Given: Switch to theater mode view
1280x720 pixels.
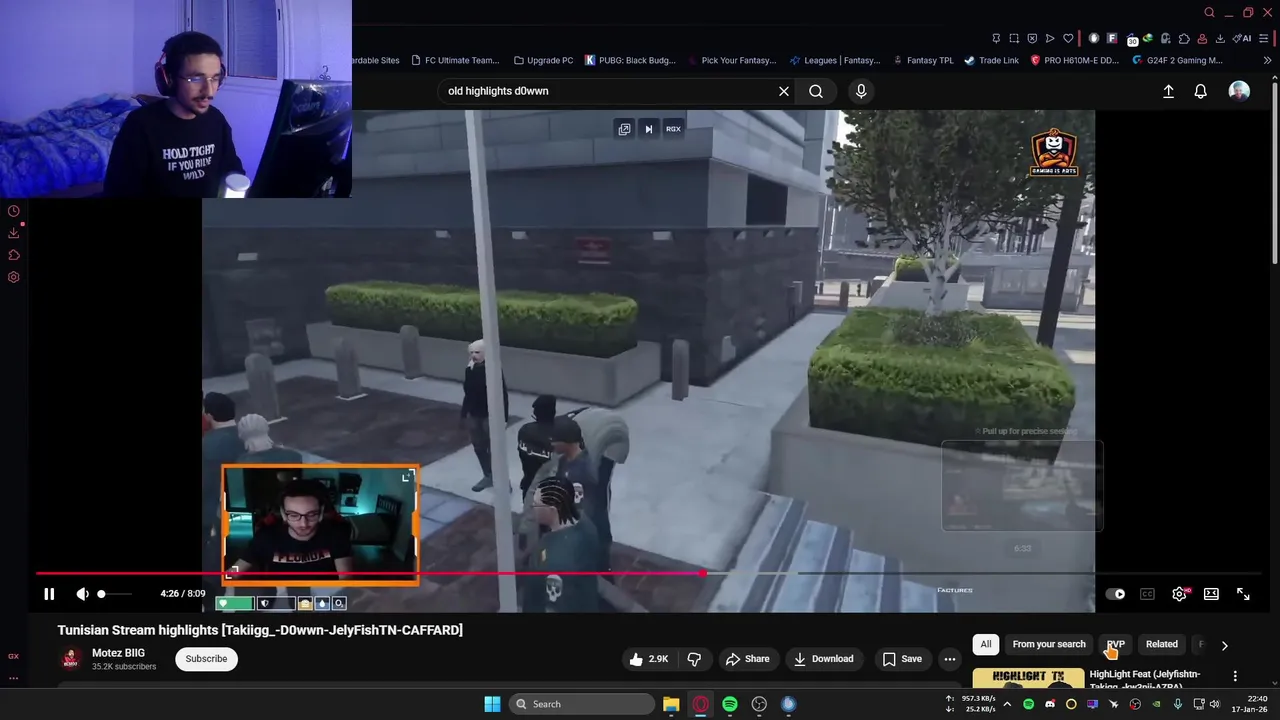Looking at the screenshot, I should click(1211, 594).
